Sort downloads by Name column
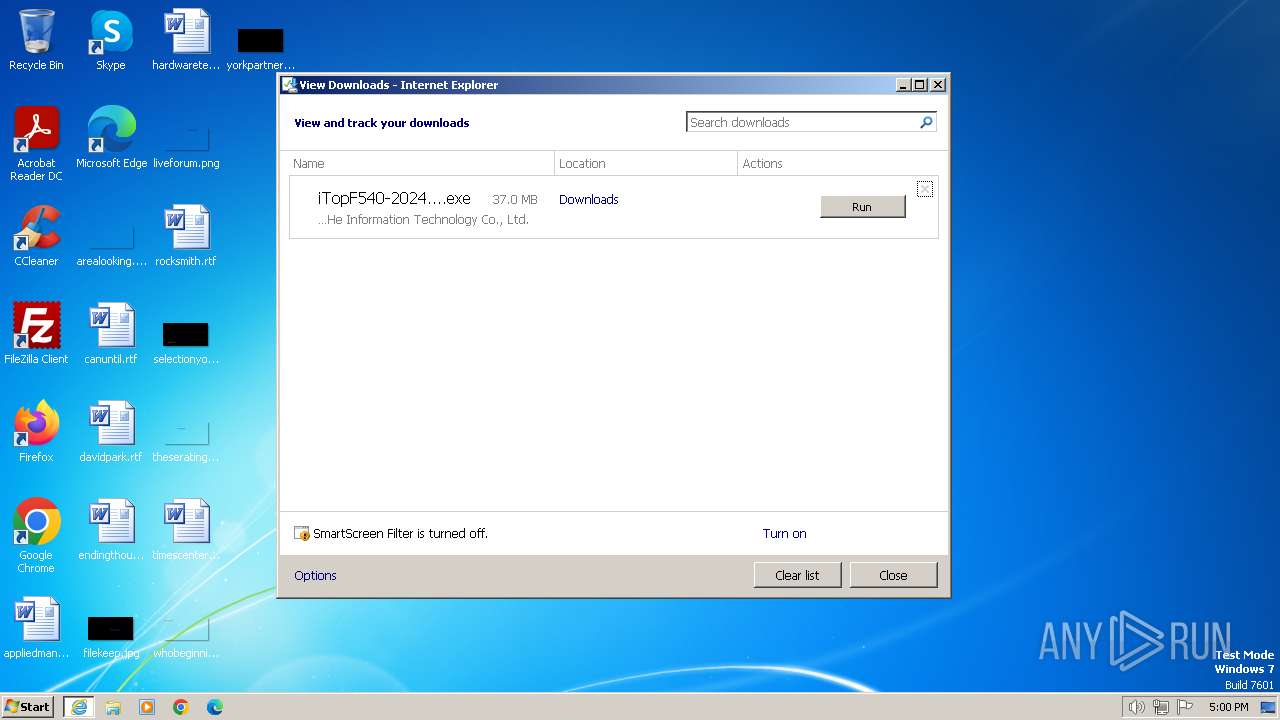The image size is (1280, 720). (421, 163)
